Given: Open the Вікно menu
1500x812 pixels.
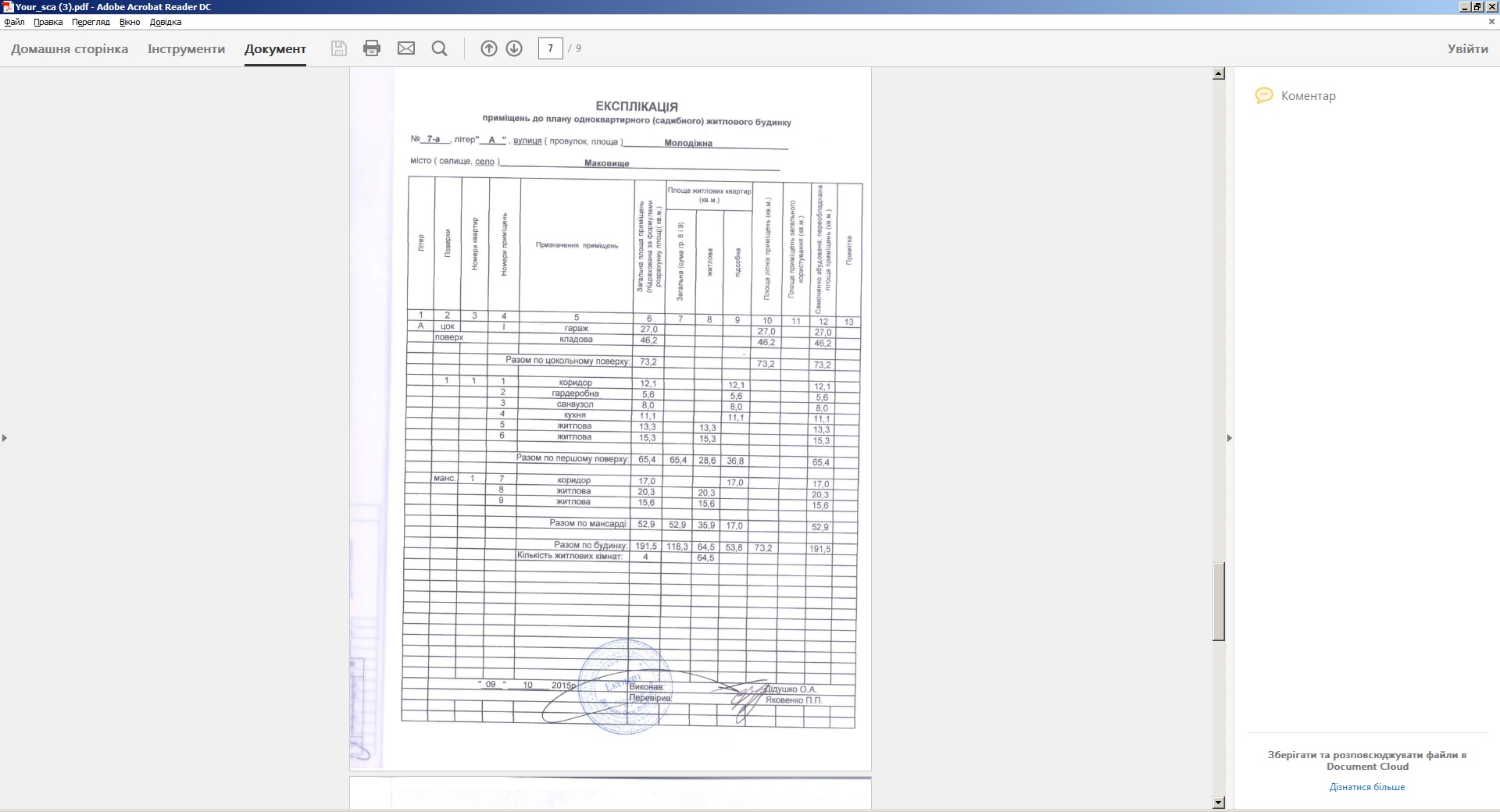Looking at the screenshot, I should (x=130, y=22).
